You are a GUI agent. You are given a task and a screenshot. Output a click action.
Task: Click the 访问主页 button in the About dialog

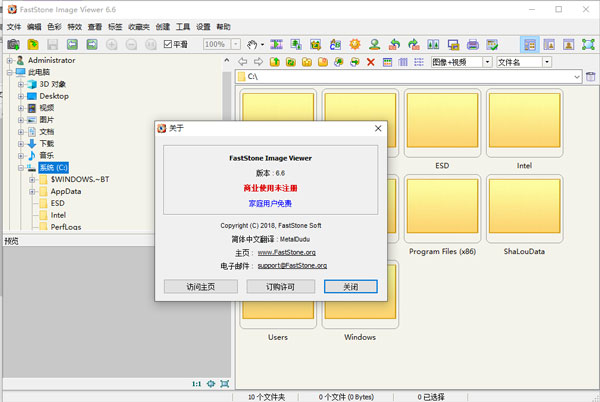point(201,286)
